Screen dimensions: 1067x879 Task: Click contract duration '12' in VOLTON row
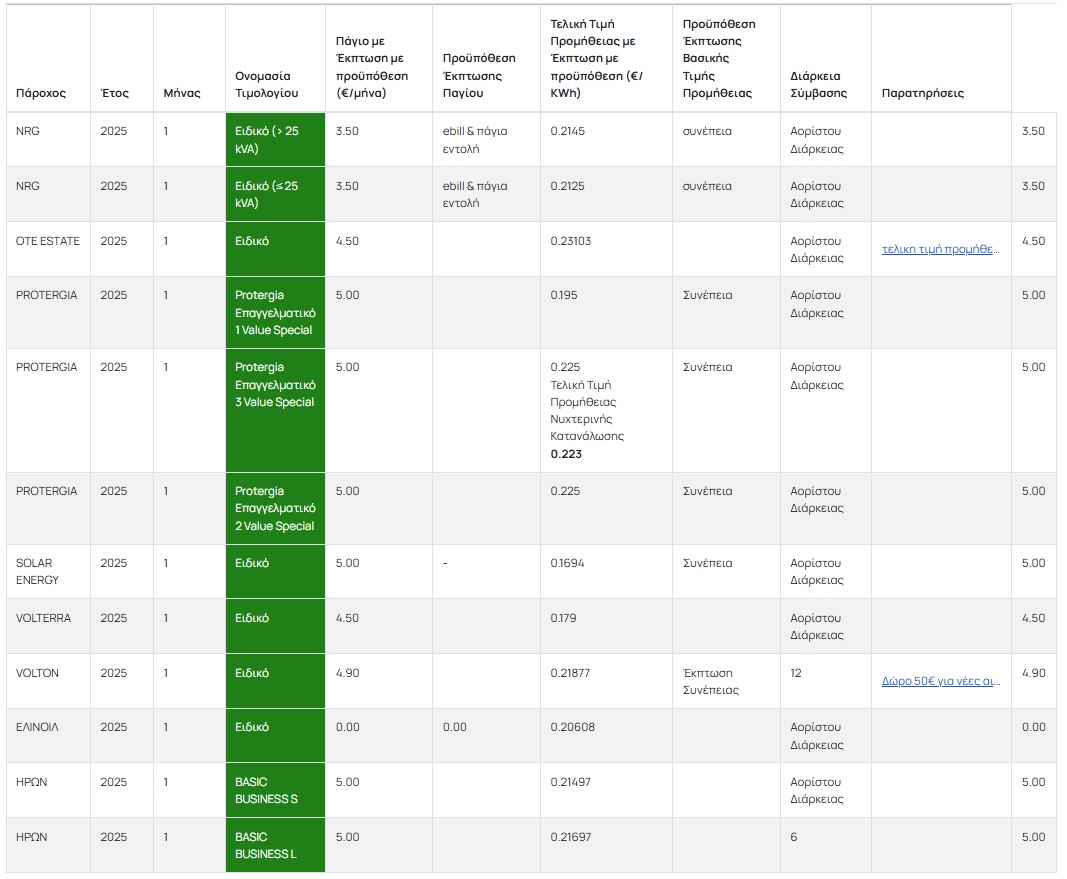tap(795, 673)
